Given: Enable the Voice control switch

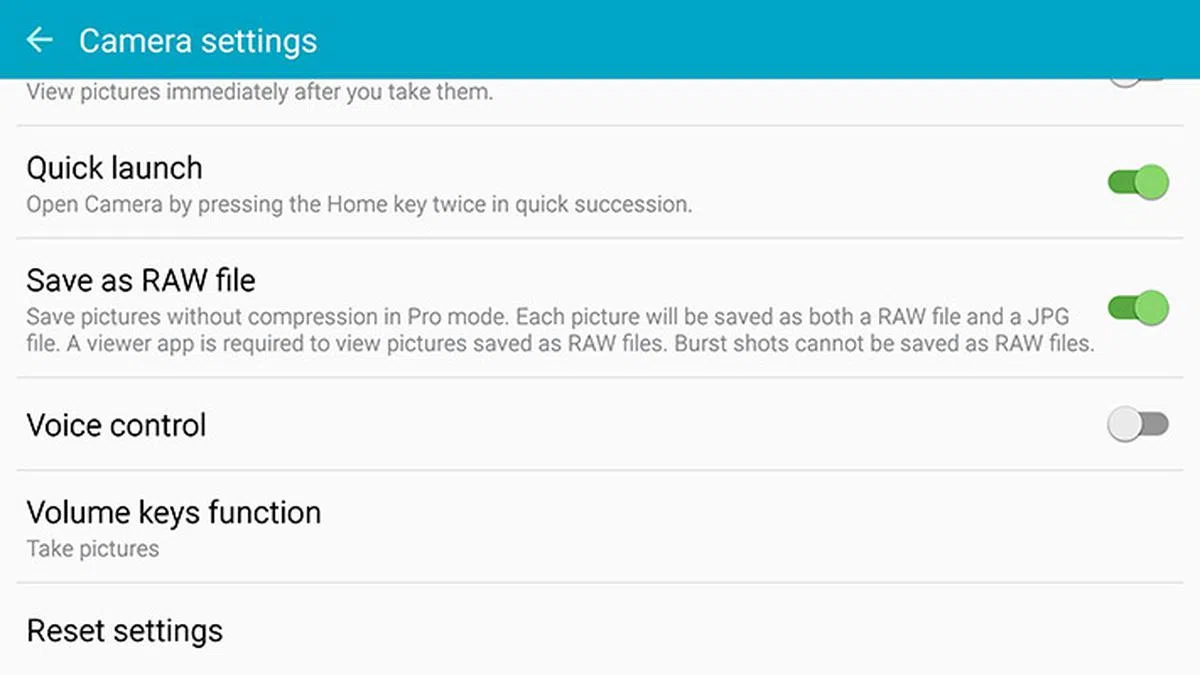Looking at the screenshot, I should (1138, 425).
